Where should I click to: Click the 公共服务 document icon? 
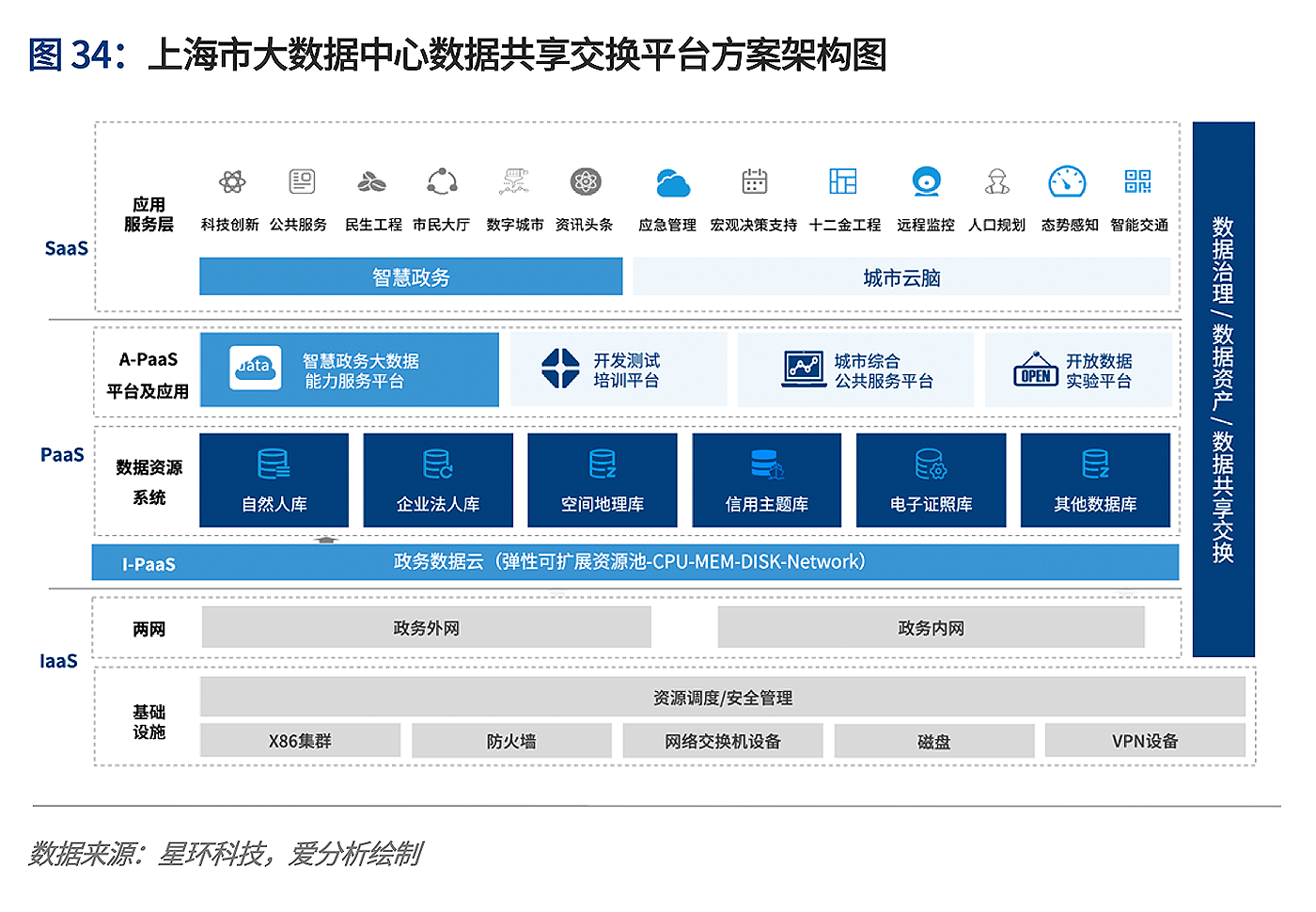point(302,181)
